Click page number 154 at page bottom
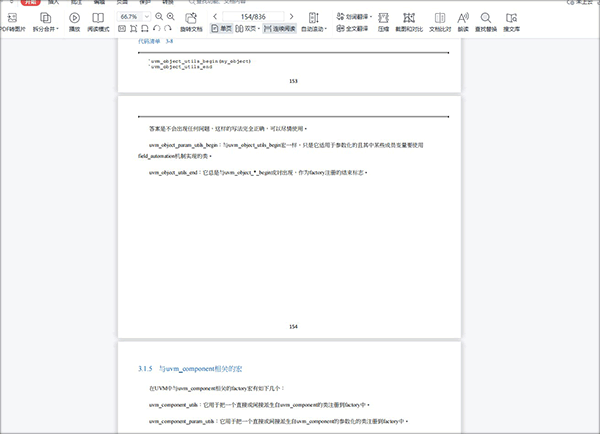 [293, 326]
